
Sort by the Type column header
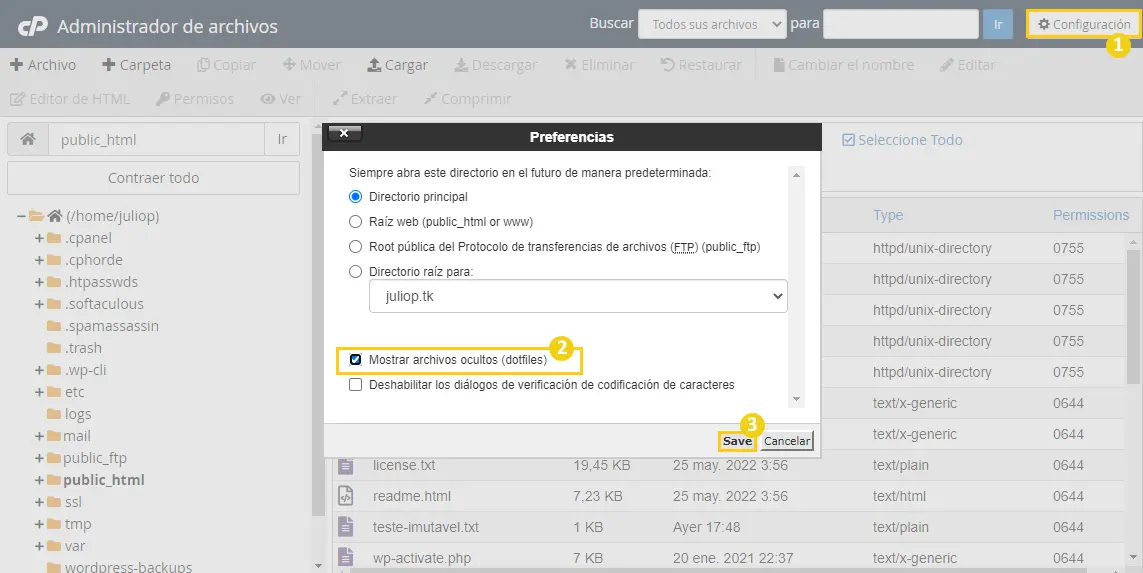click(888, 215)
